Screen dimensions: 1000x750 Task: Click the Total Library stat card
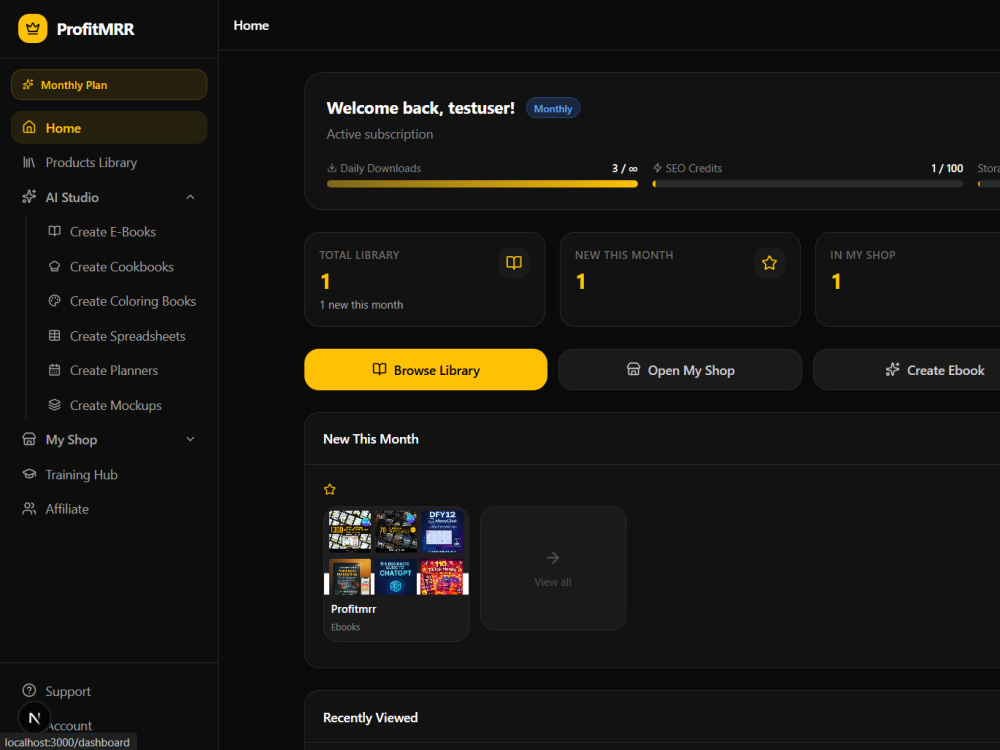pyautogui.click(x=425, y=279)
